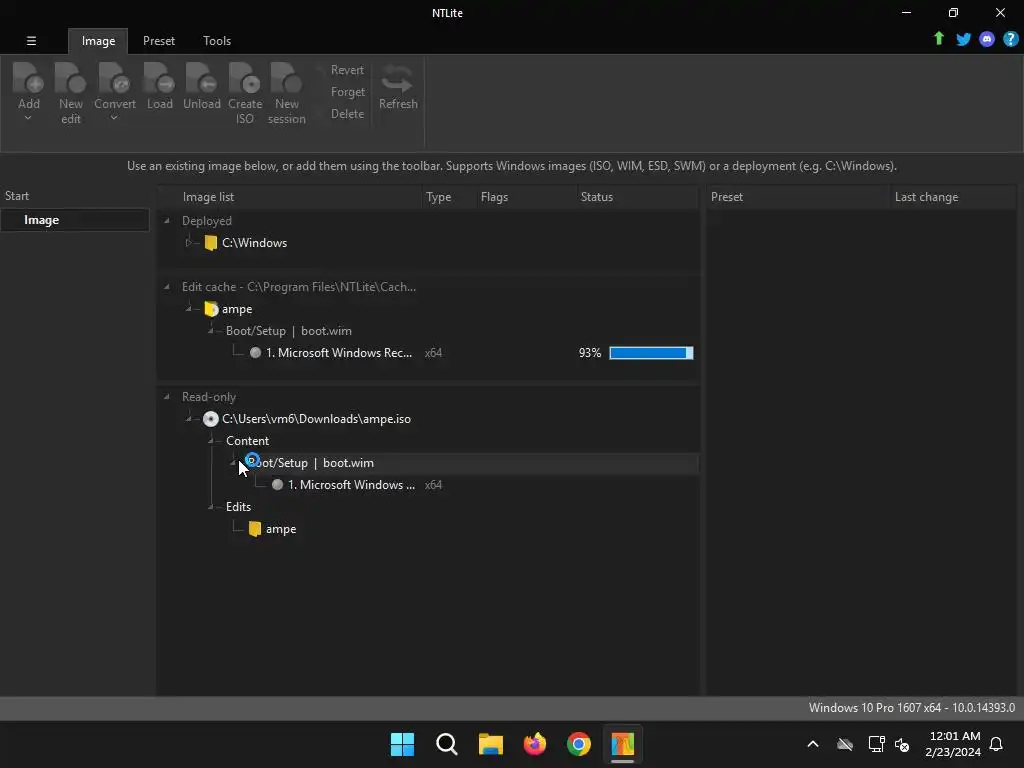Switch to the Tools tab
The image size is (1024, 768).
pos(217,41)
